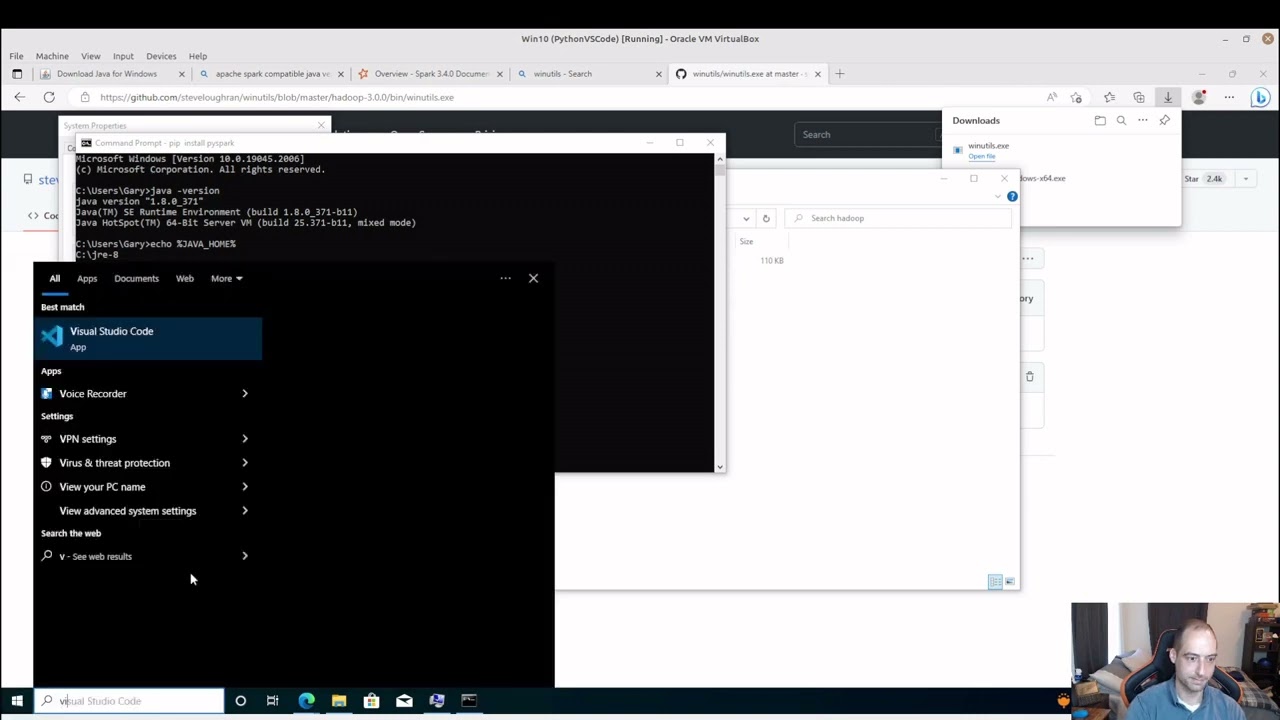Open Downloads folder icon in Downloads panel
1280x720 pixels.
[1100, 120]
